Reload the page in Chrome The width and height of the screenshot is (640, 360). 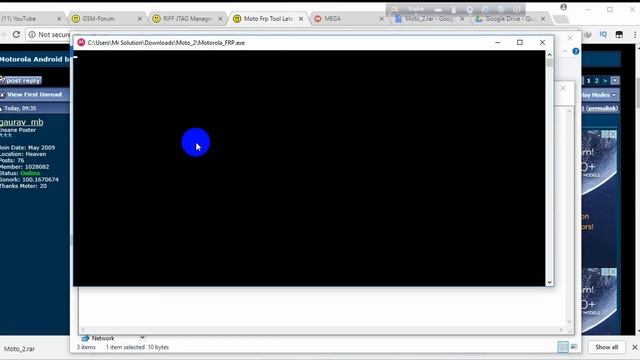click(16, 35)
